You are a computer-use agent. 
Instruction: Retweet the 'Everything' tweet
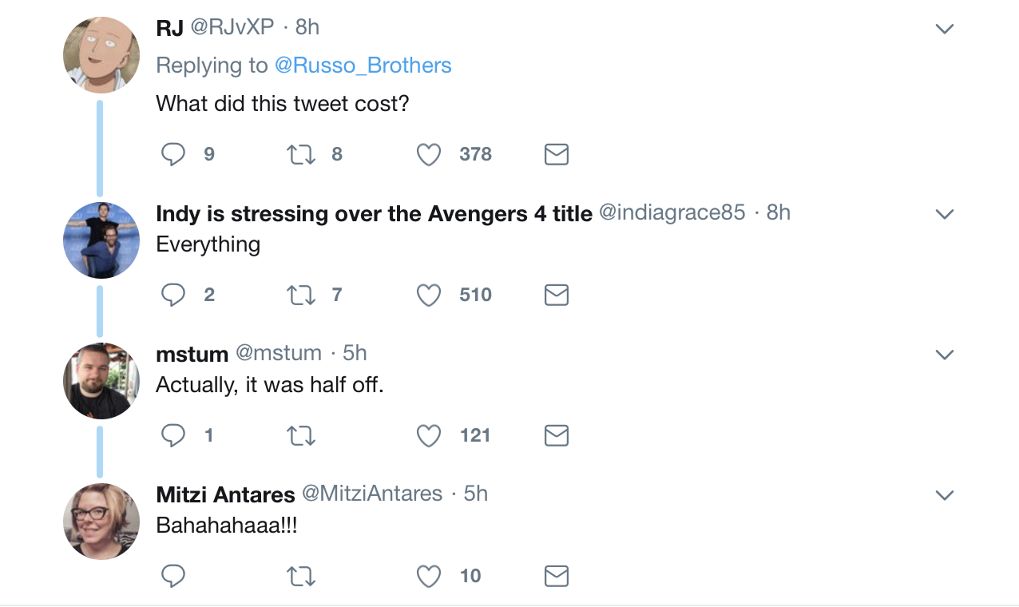(x=300, y=294)
